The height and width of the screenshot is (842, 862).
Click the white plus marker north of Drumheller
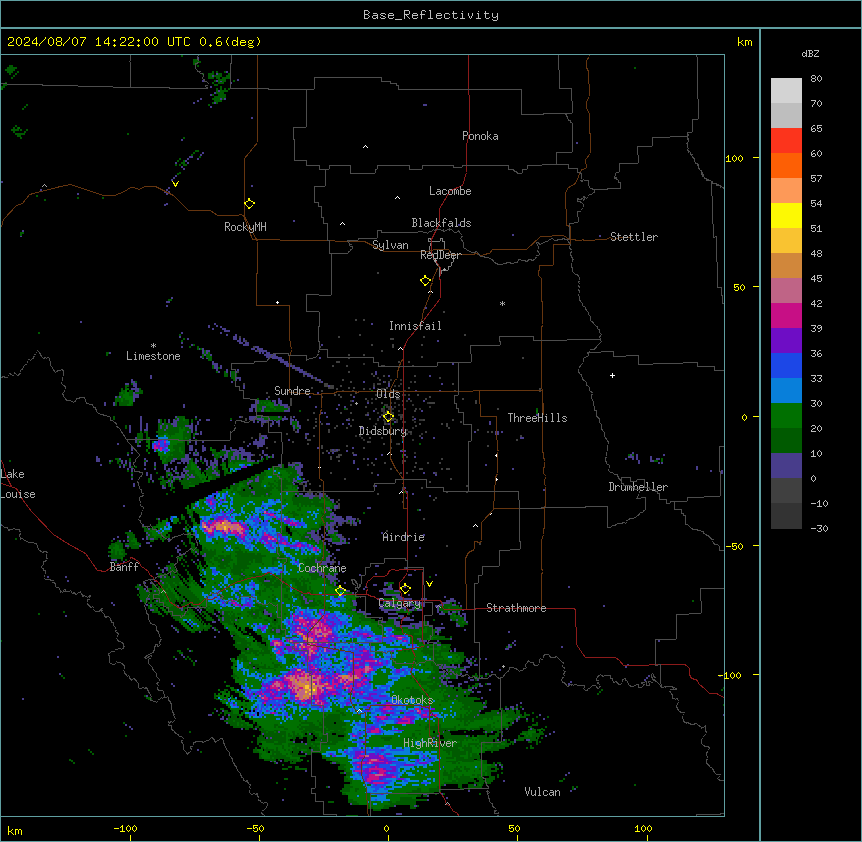point(612,375)
